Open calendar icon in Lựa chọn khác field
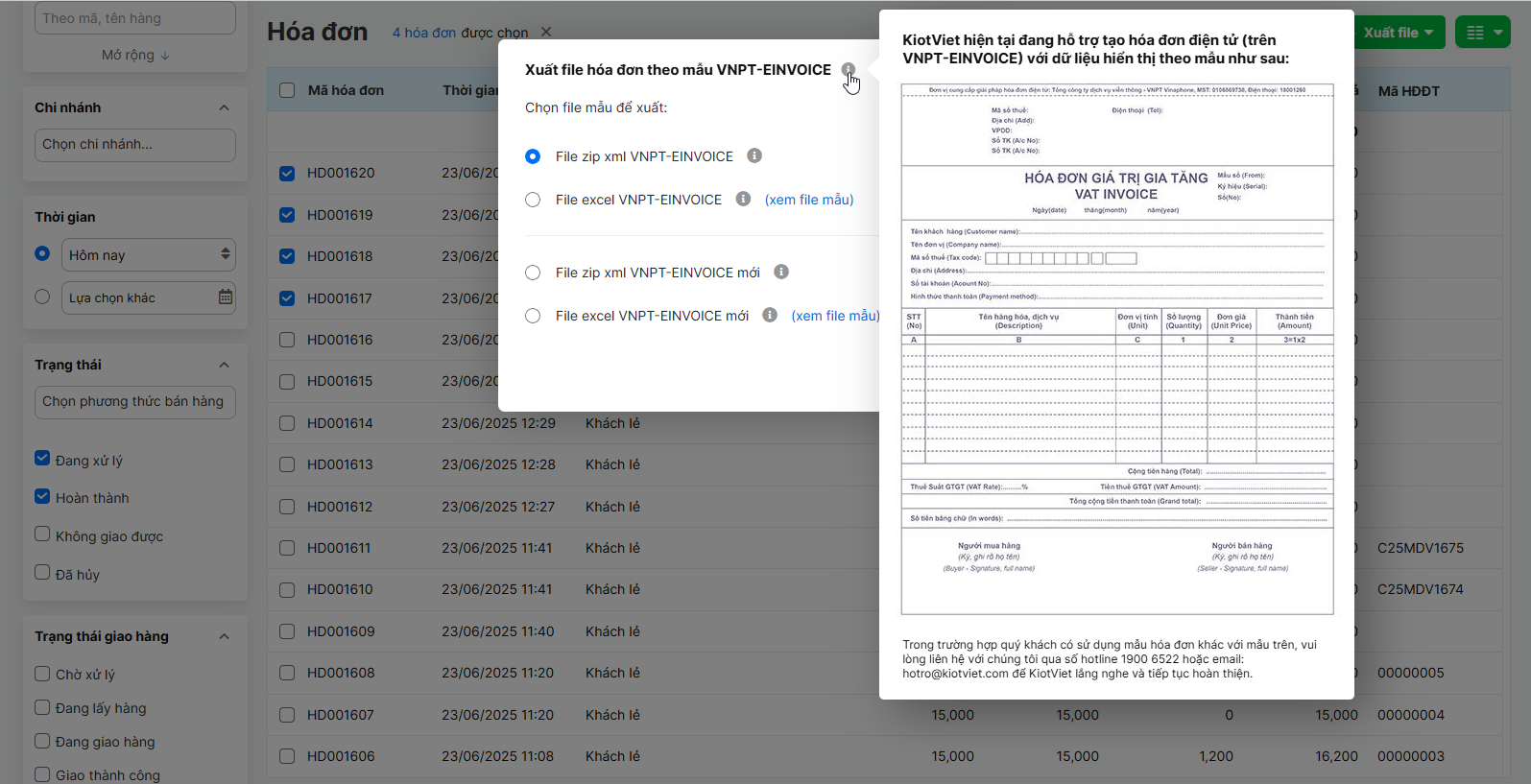This screenshot has width=1531, height=784. [226, 297]
